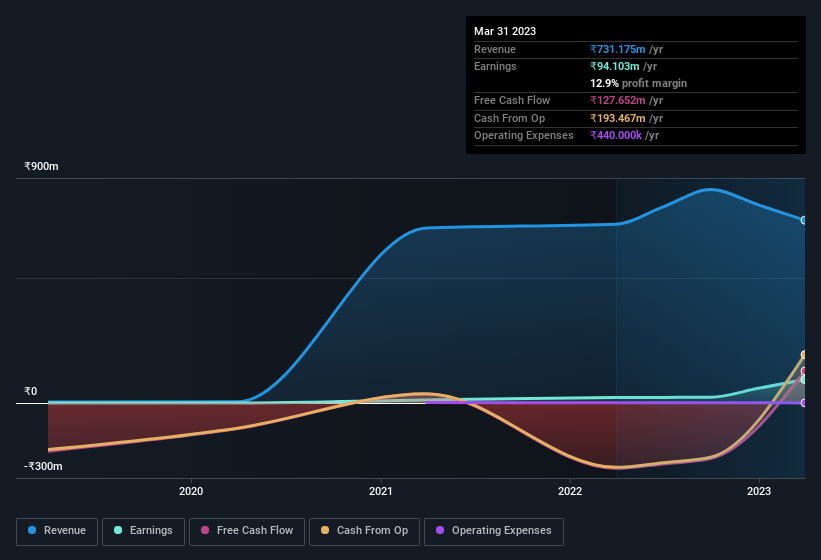Toggle the Free Cash Flow legend button
The image size is (821, 560).
pos(247,531)
